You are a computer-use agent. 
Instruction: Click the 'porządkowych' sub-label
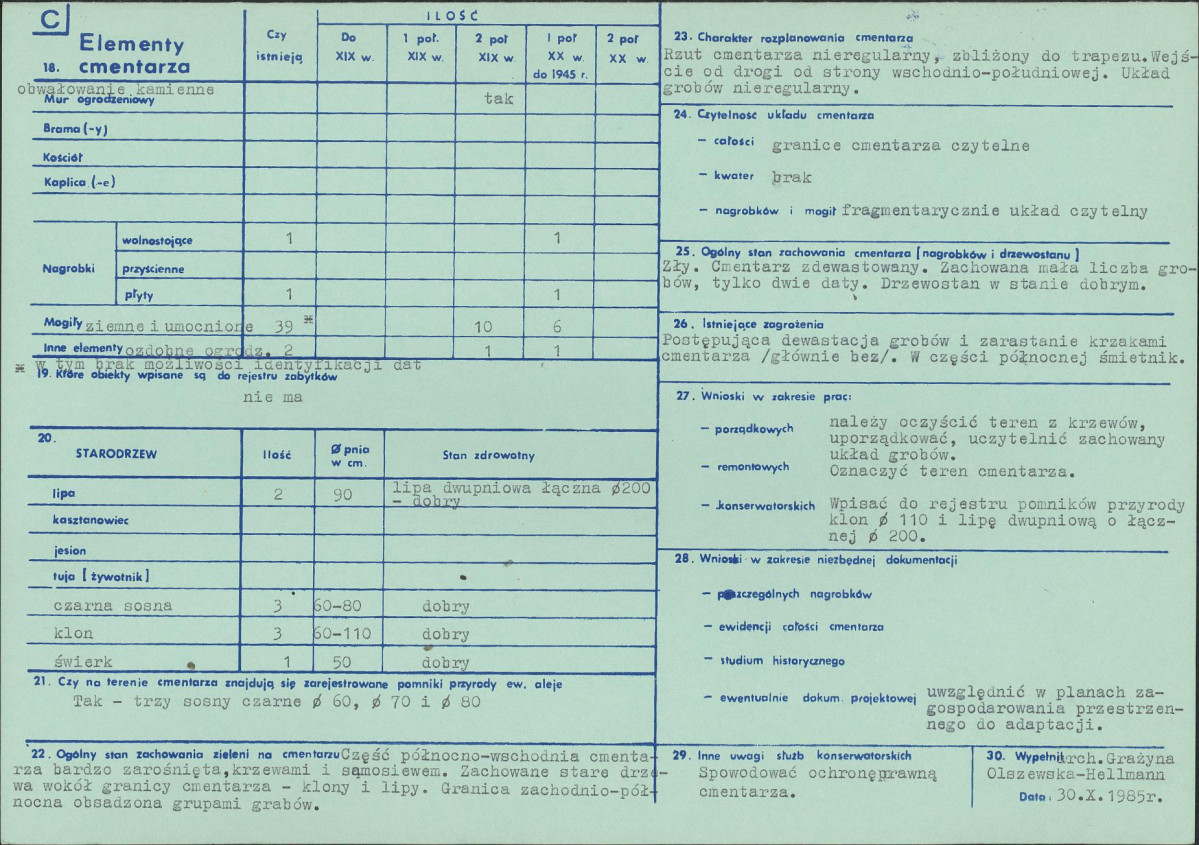click(754, 430)
